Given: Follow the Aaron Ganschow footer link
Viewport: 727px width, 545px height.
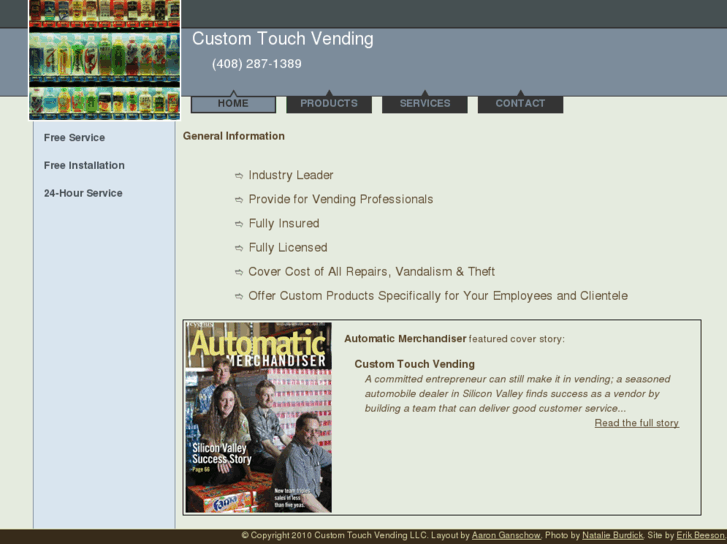Looking at the screenshot, I should [506, 535].
